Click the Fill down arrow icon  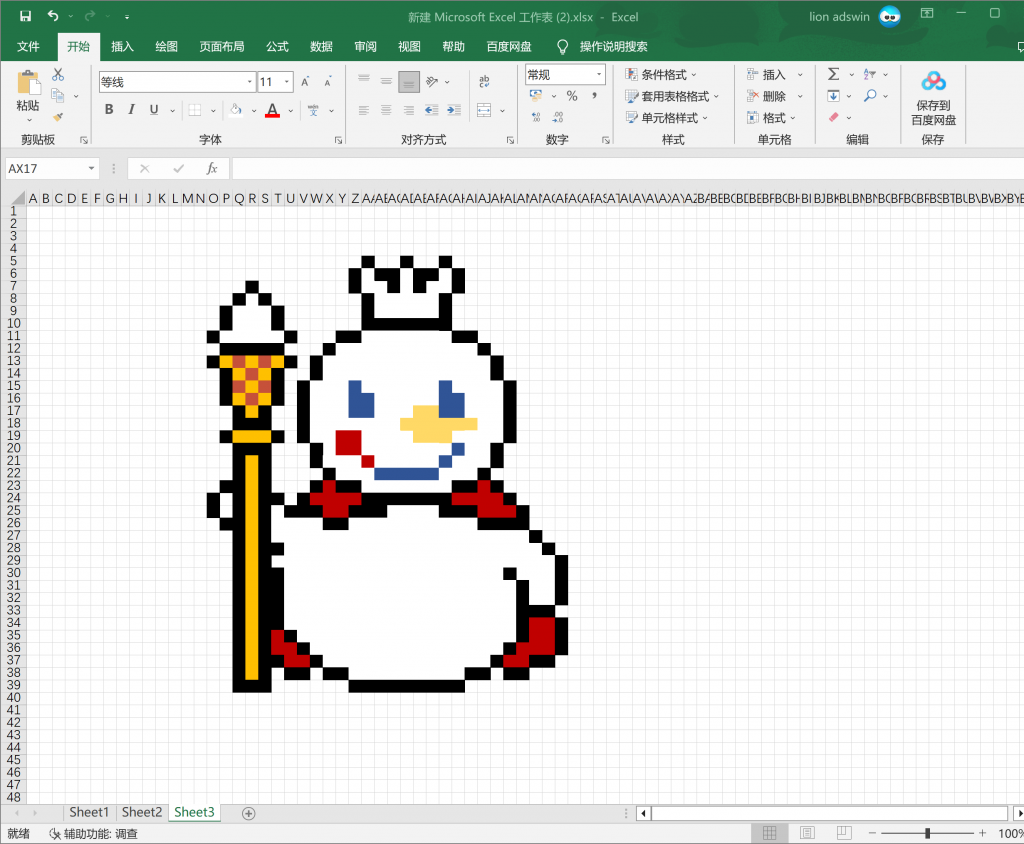click(x=834, y=96)
